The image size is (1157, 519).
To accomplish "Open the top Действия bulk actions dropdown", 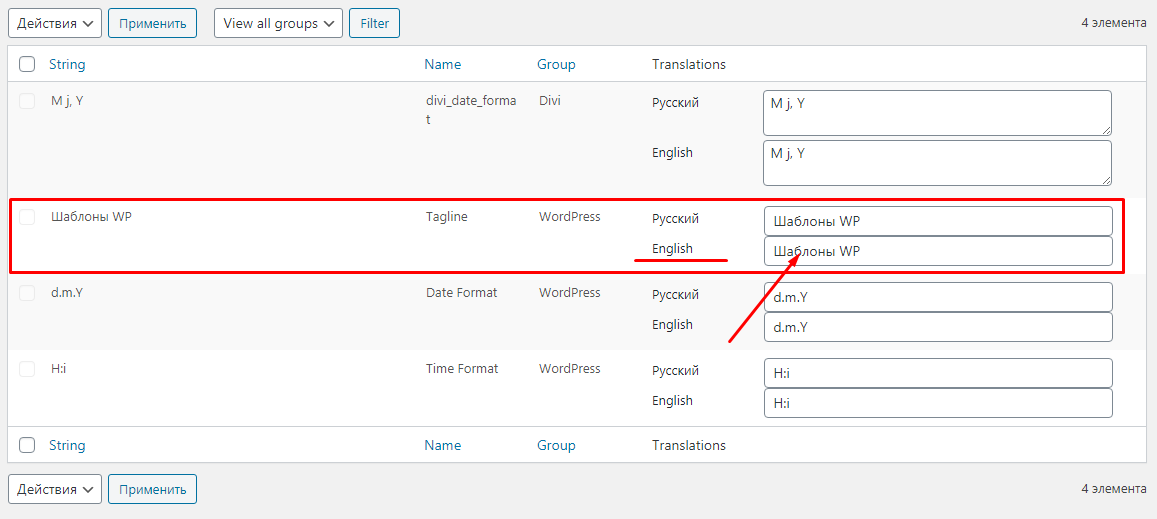I will click(x=55, y=23).
